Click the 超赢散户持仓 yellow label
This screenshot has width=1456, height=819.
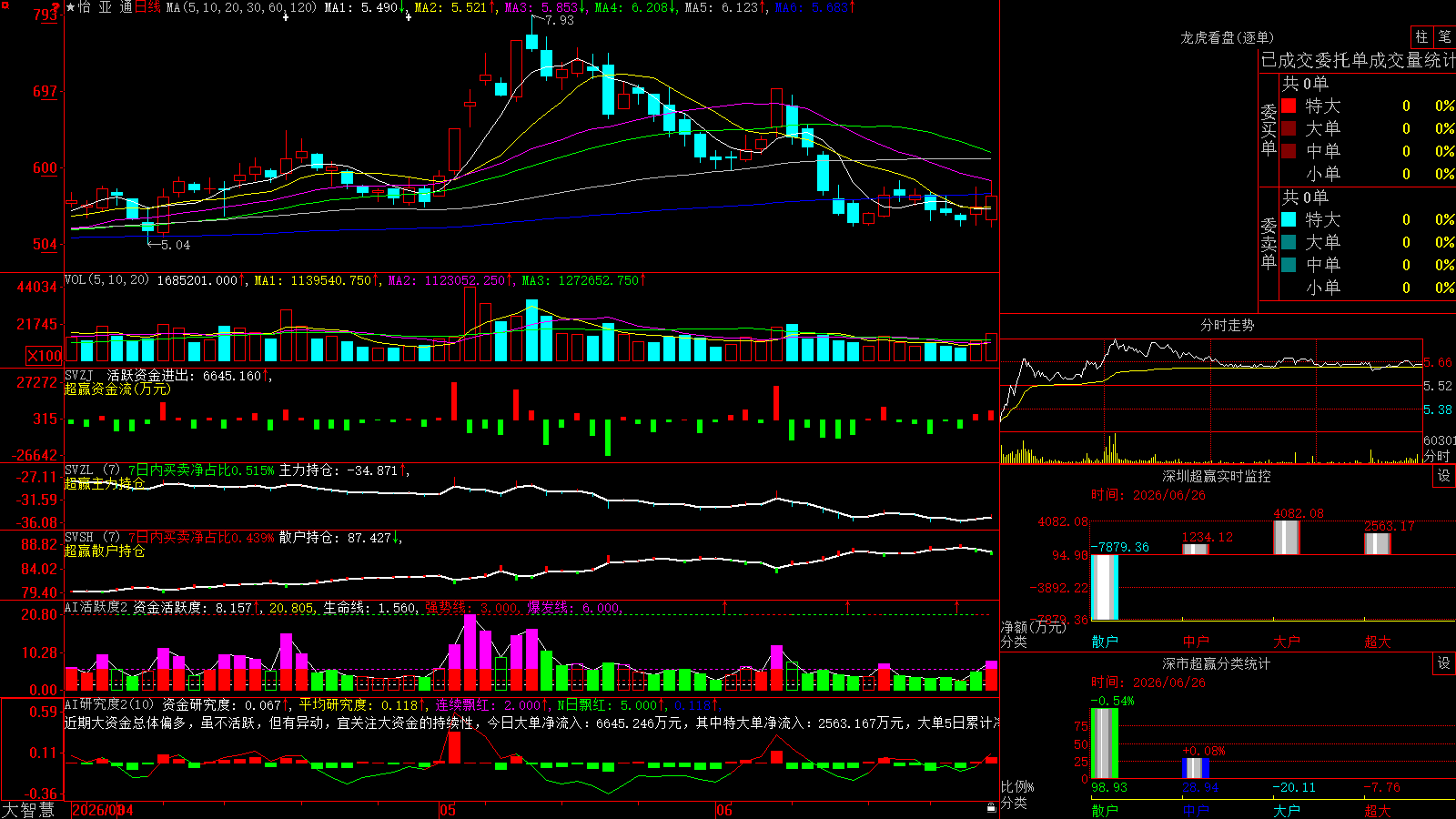tap(105, 551)
